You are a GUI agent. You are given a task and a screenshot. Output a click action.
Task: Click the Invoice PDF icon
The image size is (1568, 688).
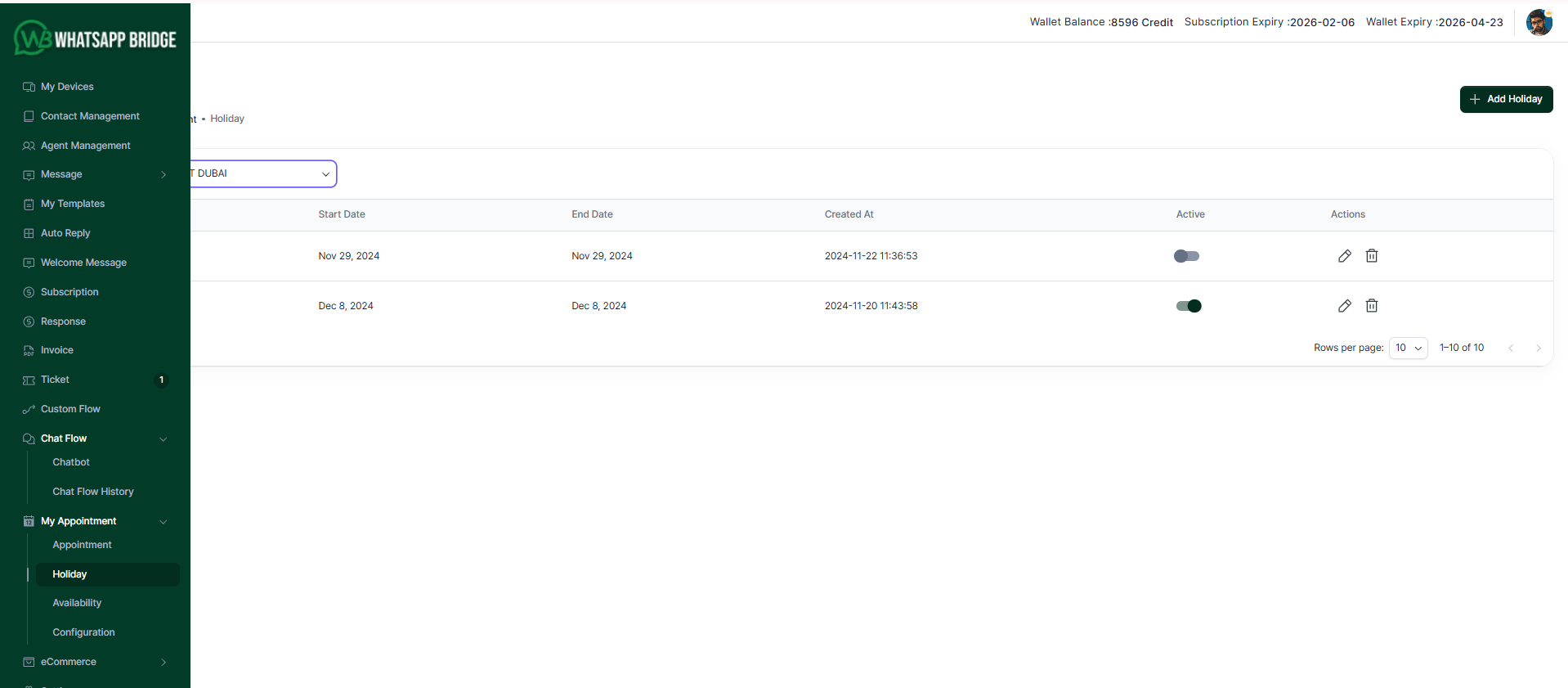(29, 350)
